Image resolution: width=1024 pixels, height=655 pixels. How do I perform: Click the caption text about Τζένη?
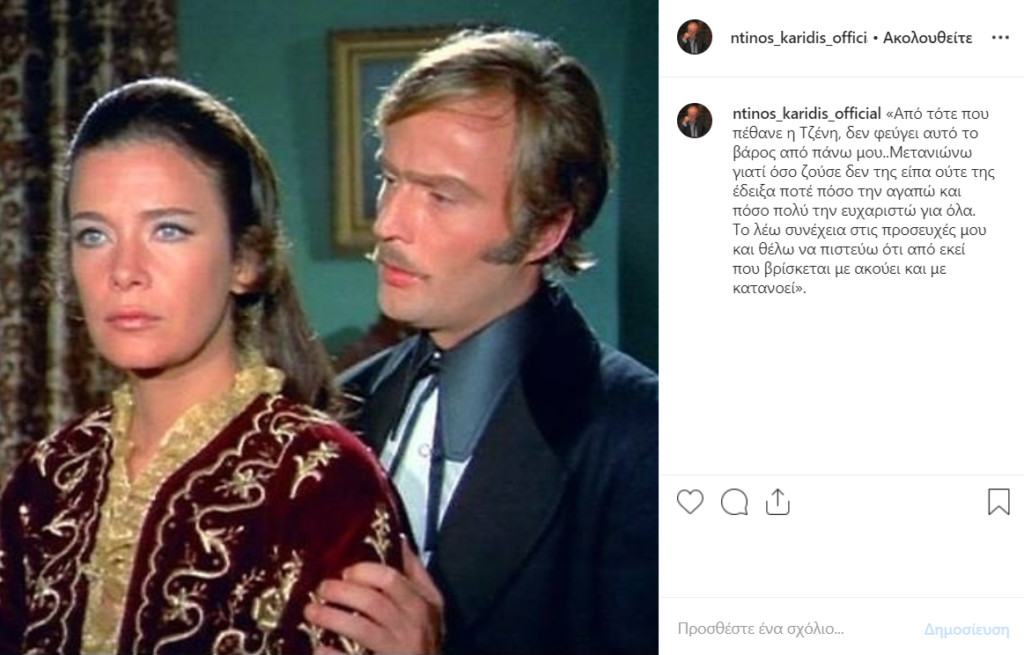(863, 200)
